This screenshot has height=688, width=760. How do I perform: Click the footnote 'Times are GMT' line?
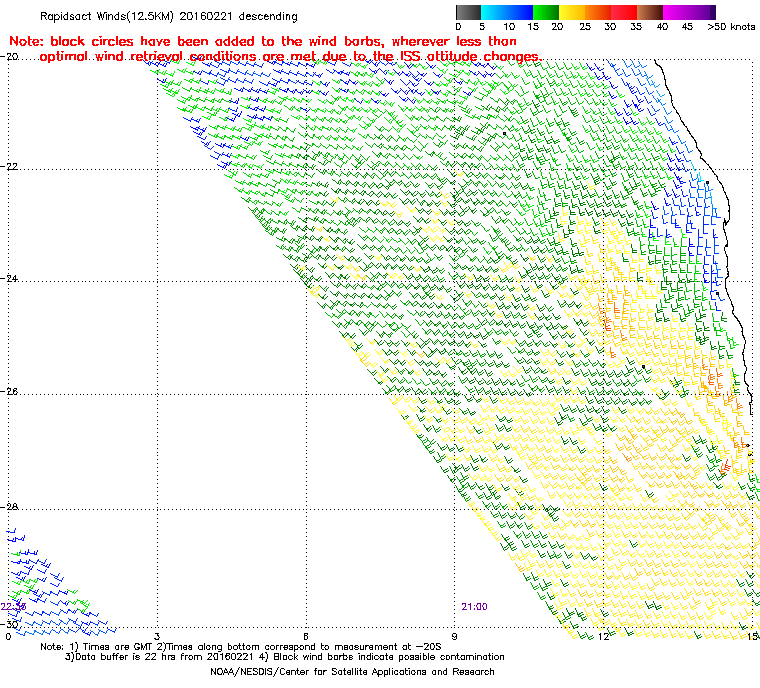tap(241, 647)
